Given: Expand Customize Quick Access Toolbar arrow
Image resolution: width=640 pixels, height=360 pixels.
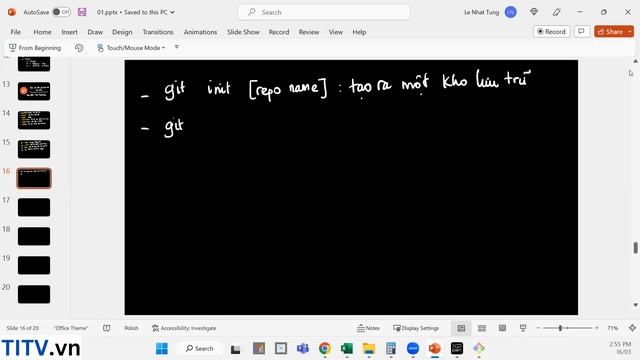Looking at the screenshot, I should coord(177,47).
